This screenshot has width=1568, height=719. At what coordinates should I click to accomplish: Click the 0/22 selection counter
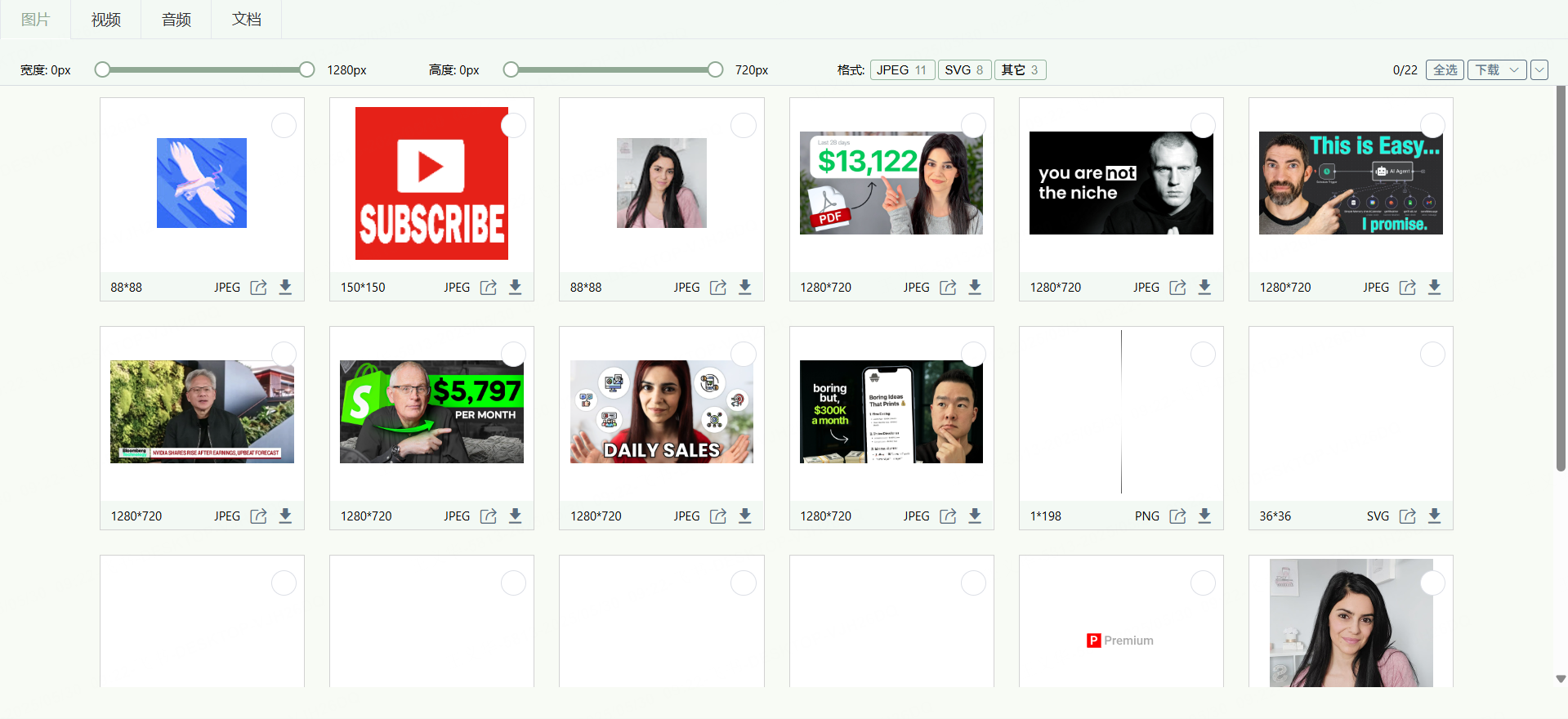coord(1405,70)
